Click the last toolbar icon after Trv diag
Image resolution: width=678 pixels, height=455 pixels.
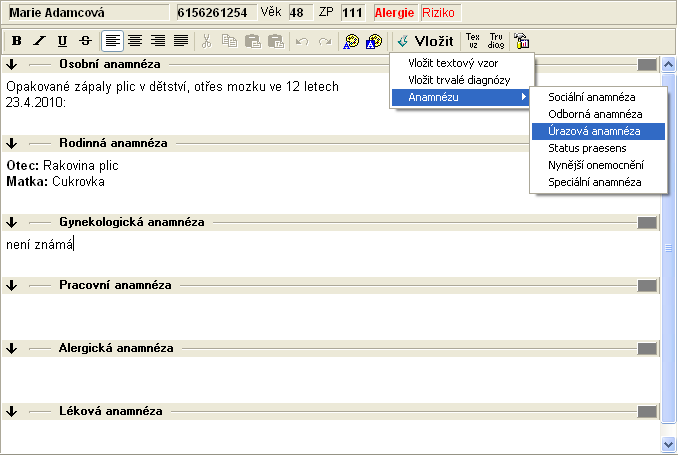click(x=521, y=41)
